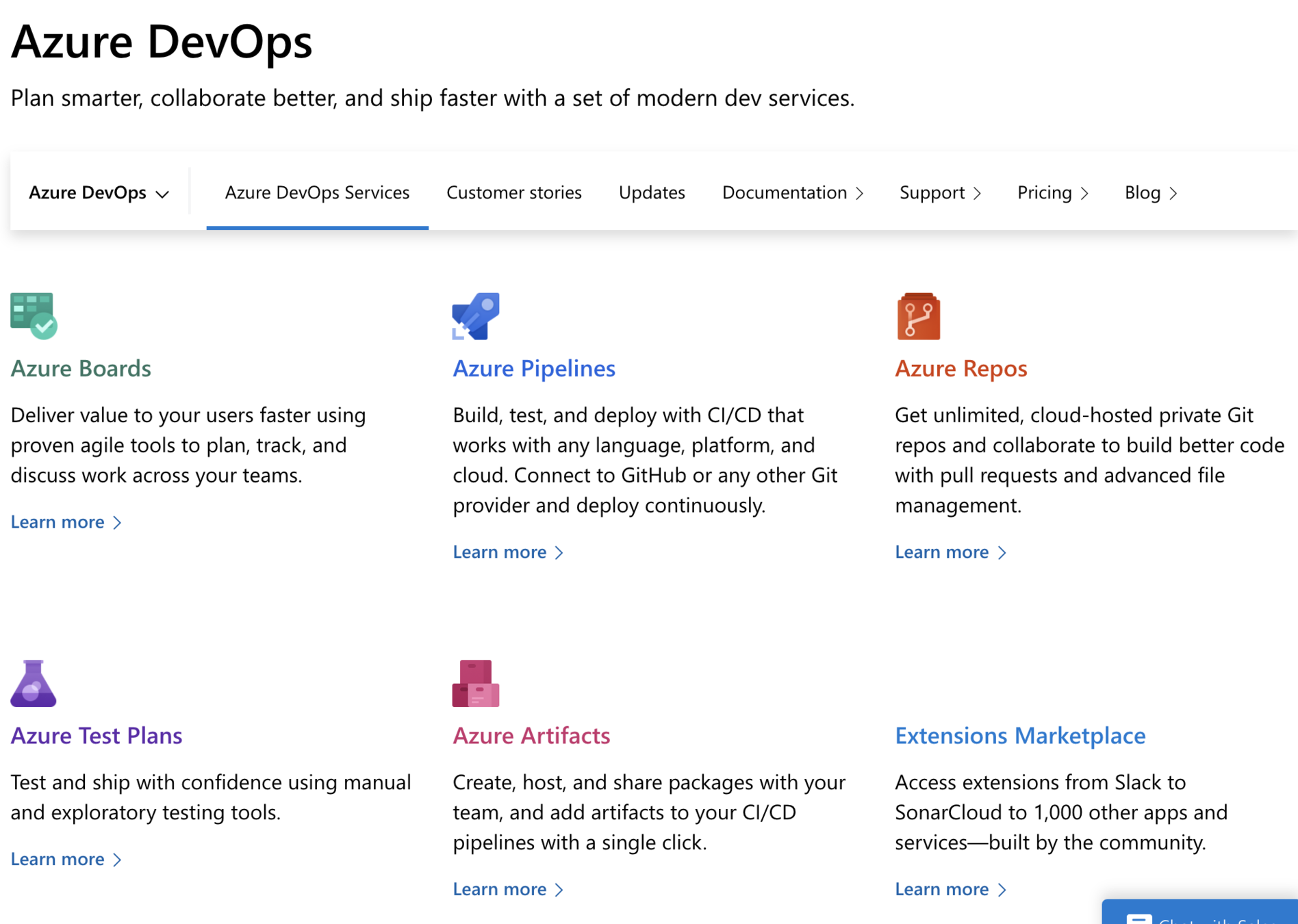This screenshot has height=924, width=1298.
Task: Click Learn more under Azure Artifacts
Action: pos(509,889)
